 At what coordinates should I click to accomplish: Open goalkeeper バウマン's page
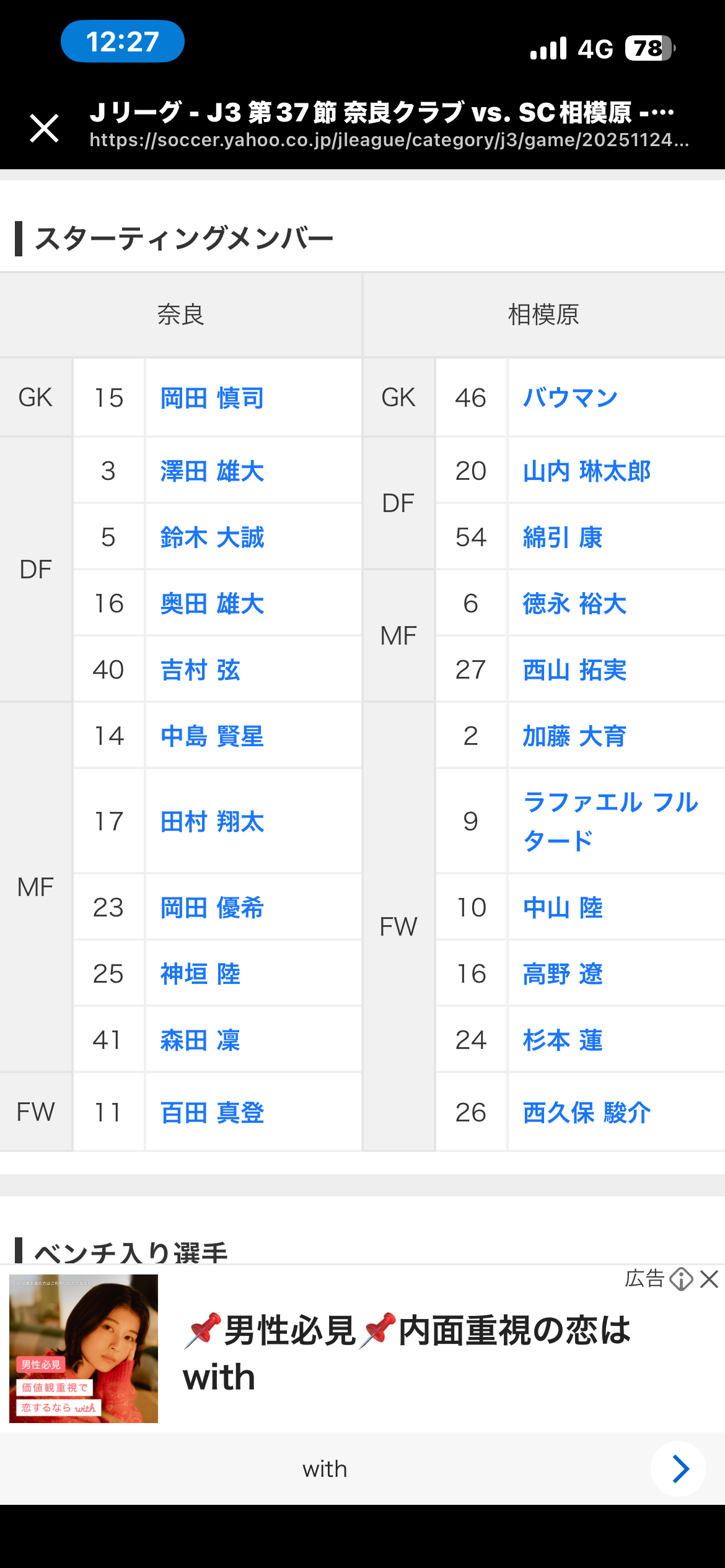coord(570,398)
